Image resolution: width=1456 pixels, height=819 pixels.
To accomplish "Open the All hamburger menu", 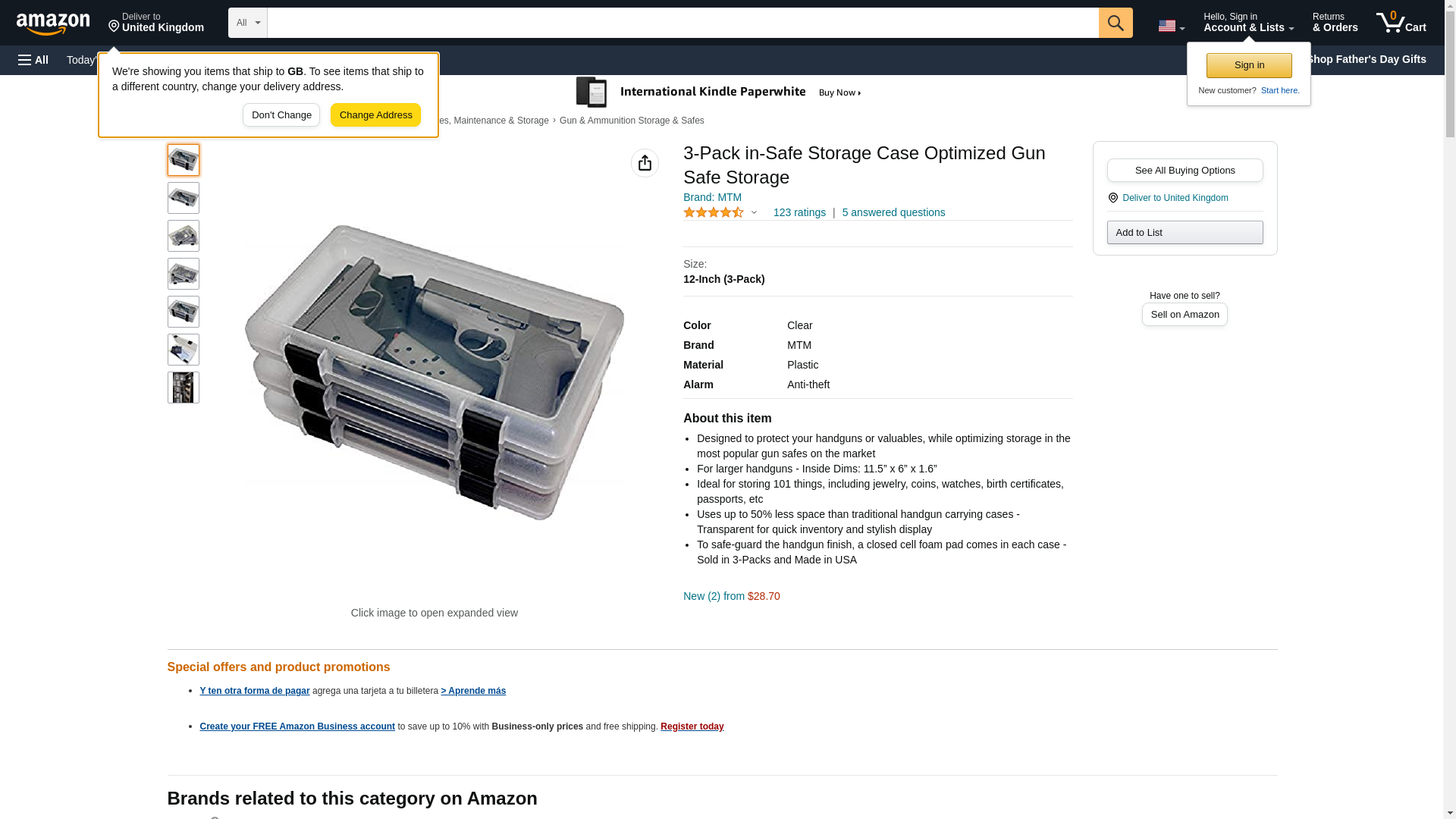I will pos(33,60).
